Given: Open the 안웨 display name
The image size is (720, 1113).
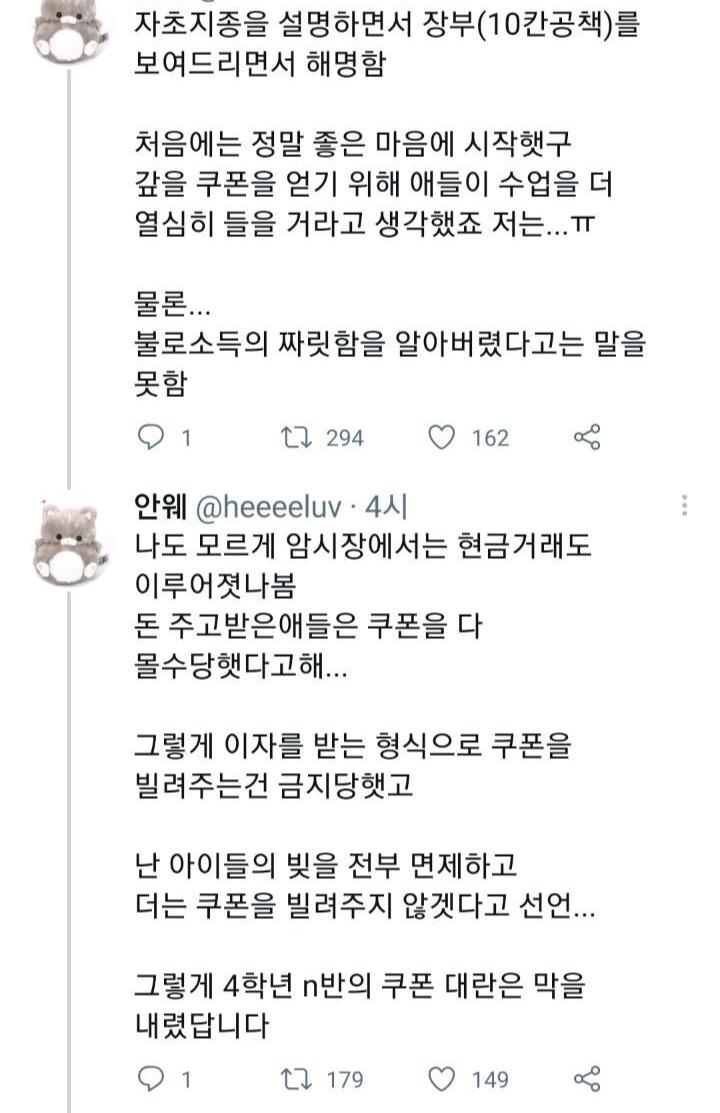Looking at the screenshot, I should click(x=156, y=507).
